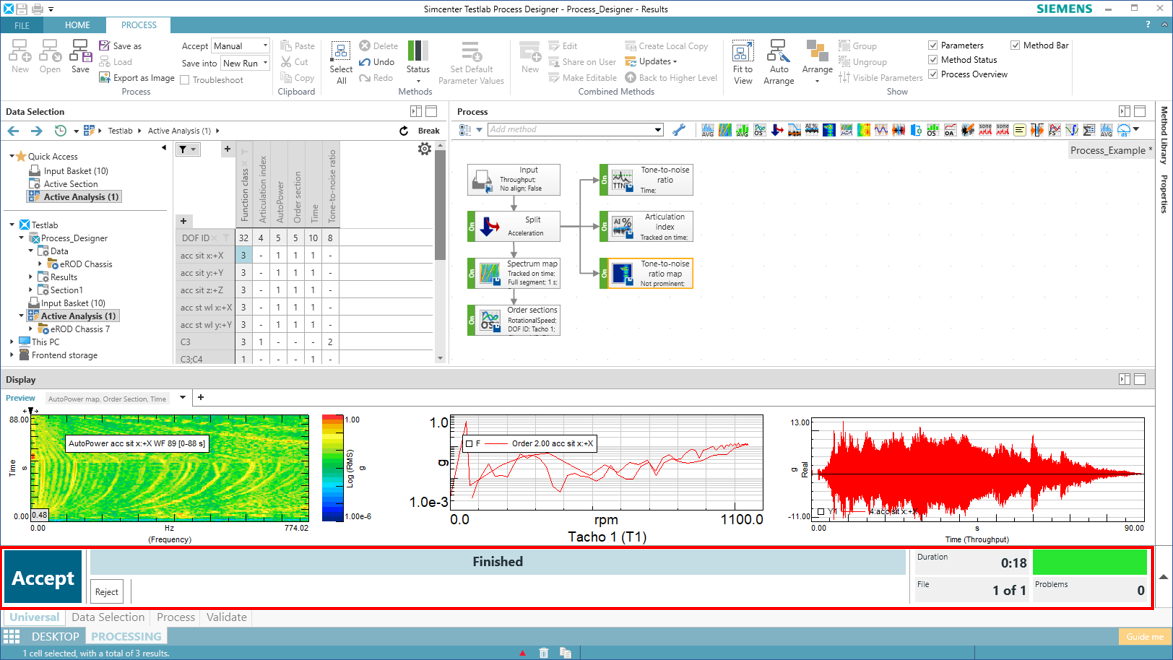Click the Auto Arrange icon
The width and height of the screenshot is (1173, 660).
778,52
